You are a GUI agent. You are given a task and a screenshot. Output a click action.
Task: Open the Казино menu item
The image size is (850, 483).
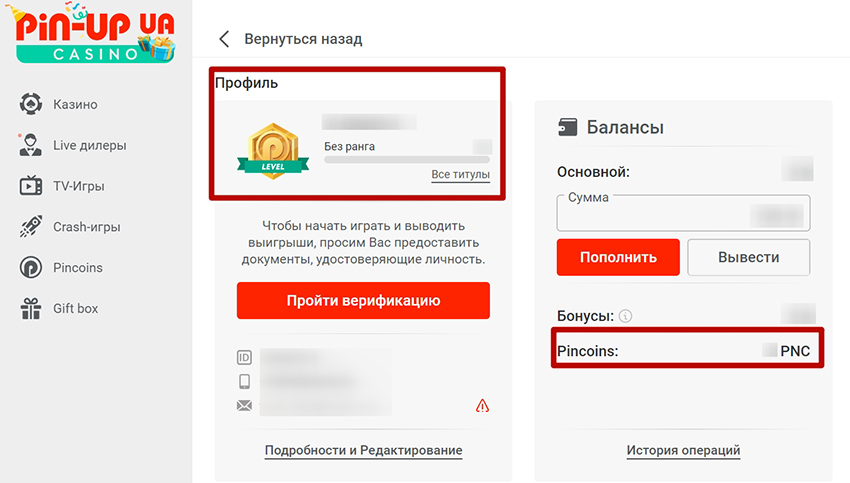tap(75, 104)
